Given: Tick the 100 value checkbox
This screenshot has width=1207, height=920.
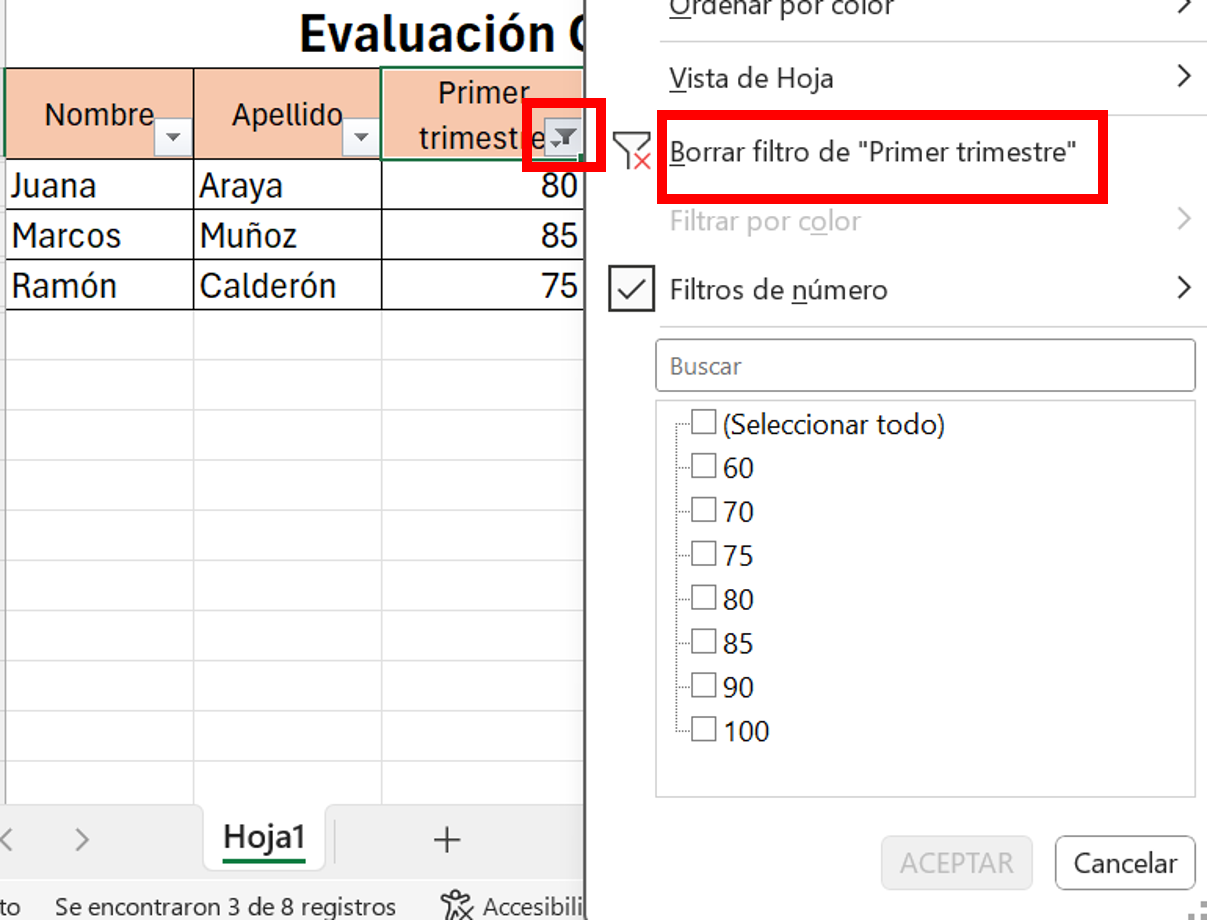Looking at the screenshot, I should [x=704, y=729].
